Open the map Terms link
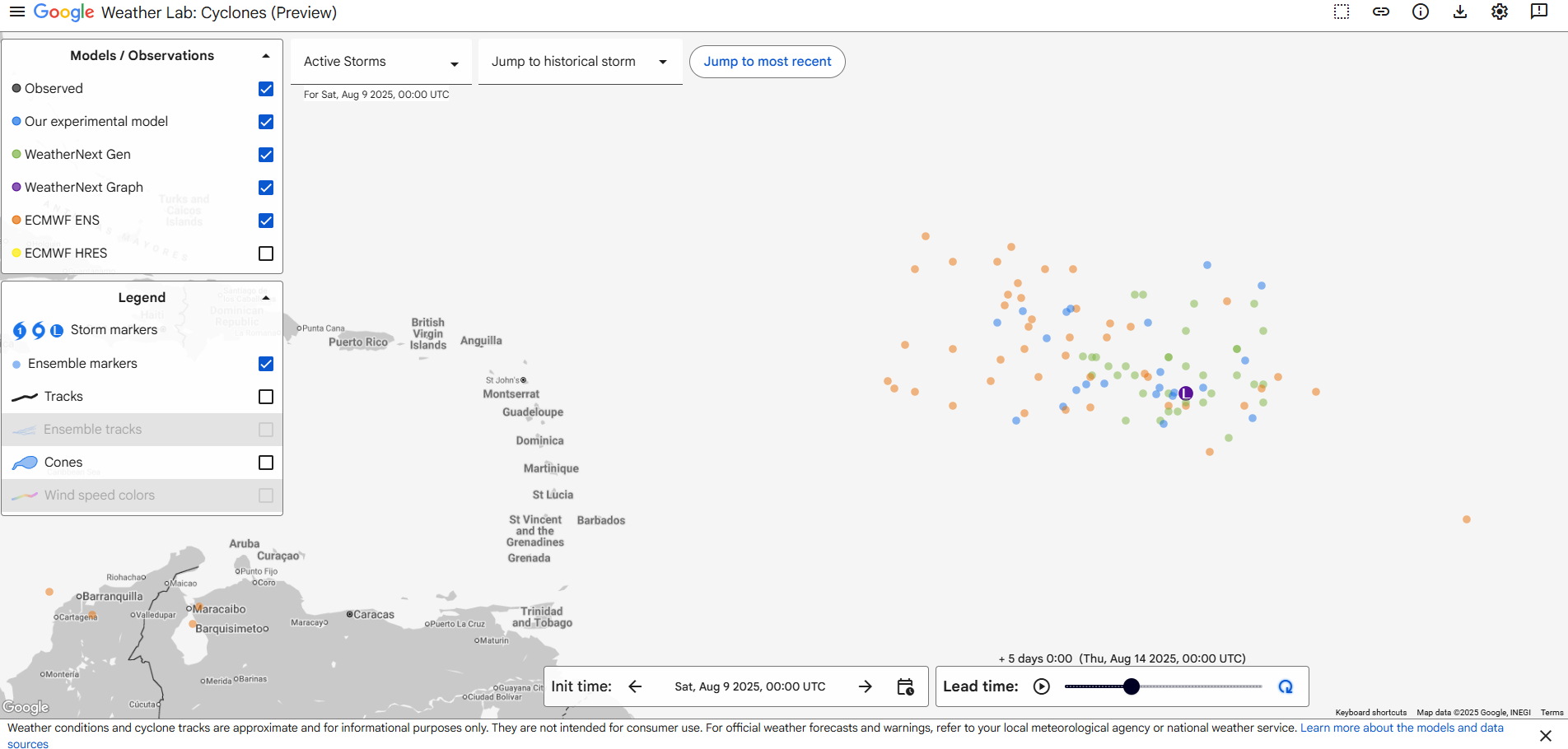1568x749 pixels. click(x=1552, y=713)
